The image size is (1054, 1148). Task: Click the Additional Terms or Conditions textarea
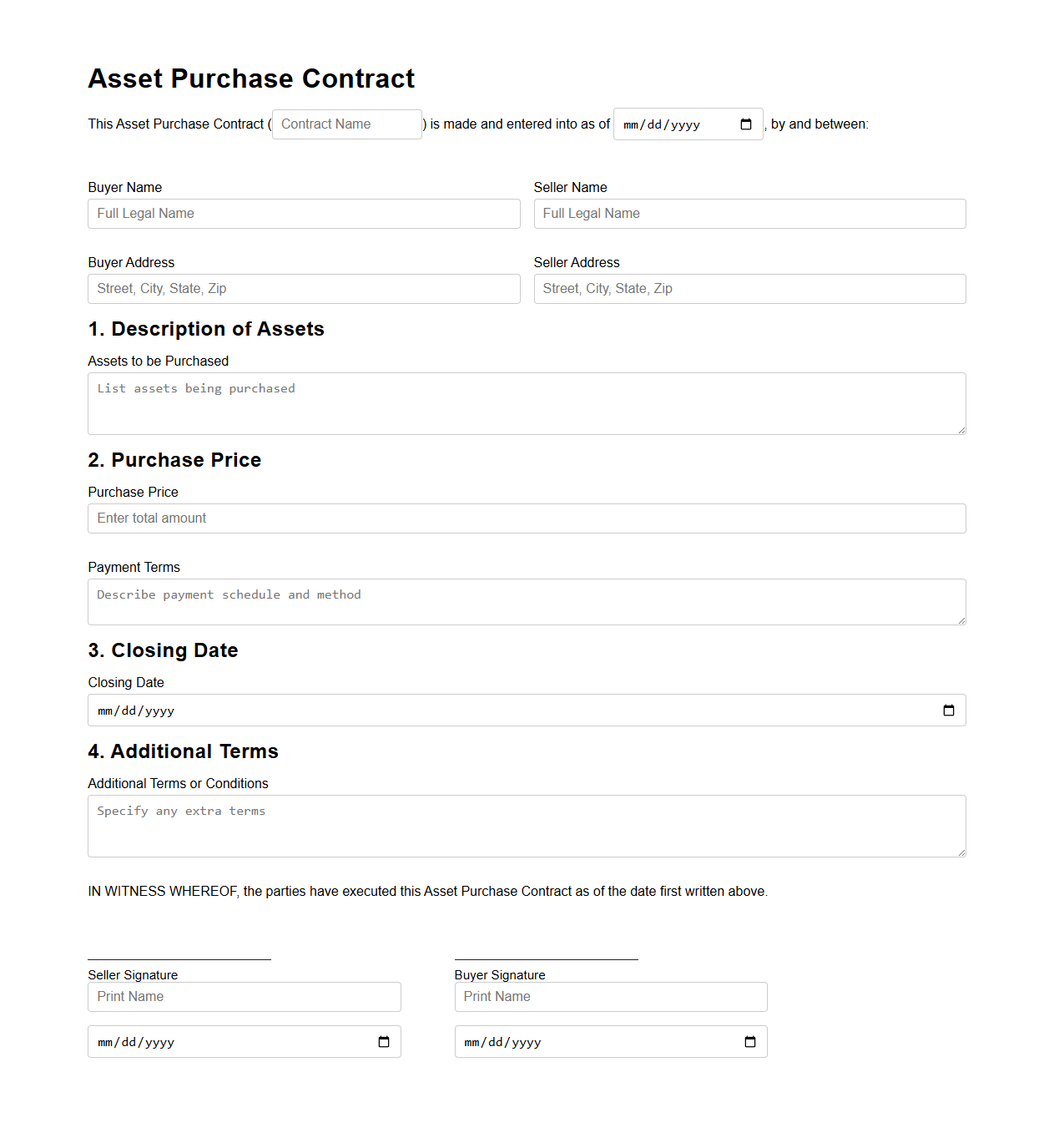(527, 826)
